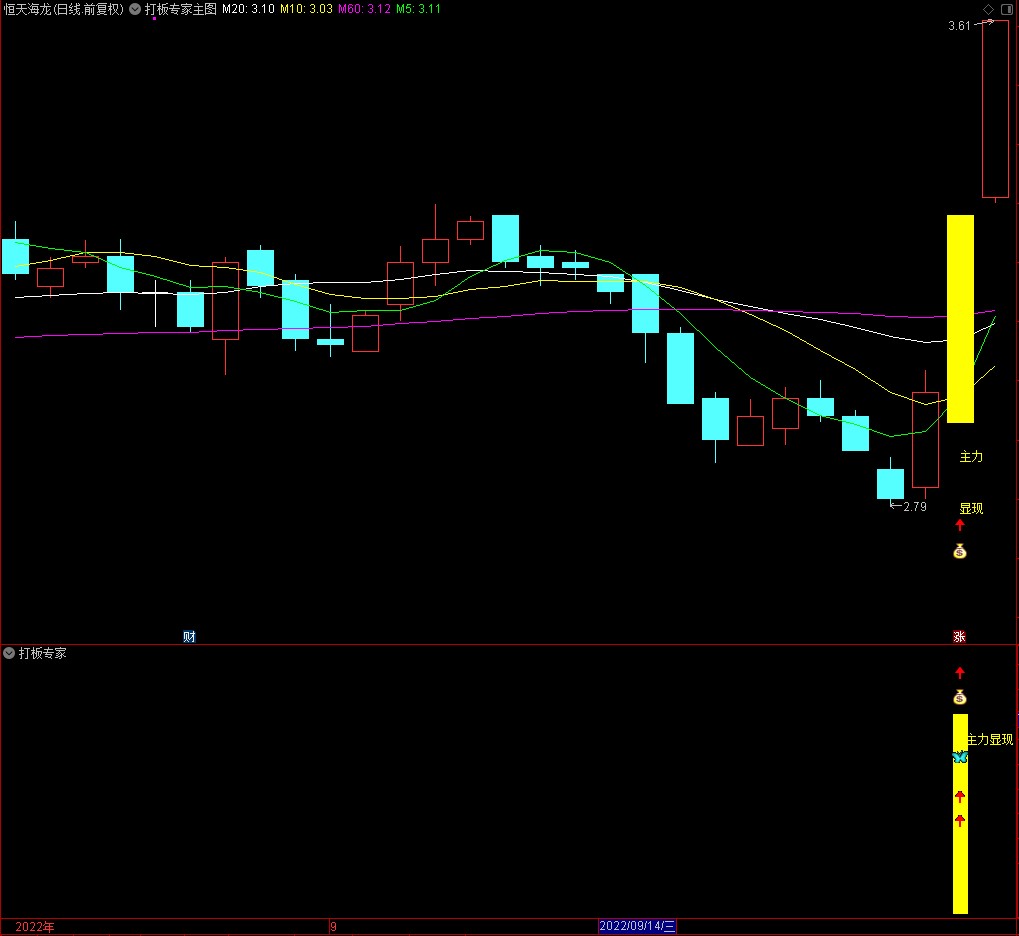Click the diamond icon at top right
This screenshot has height=936, width=1019.
click(988, 9)
